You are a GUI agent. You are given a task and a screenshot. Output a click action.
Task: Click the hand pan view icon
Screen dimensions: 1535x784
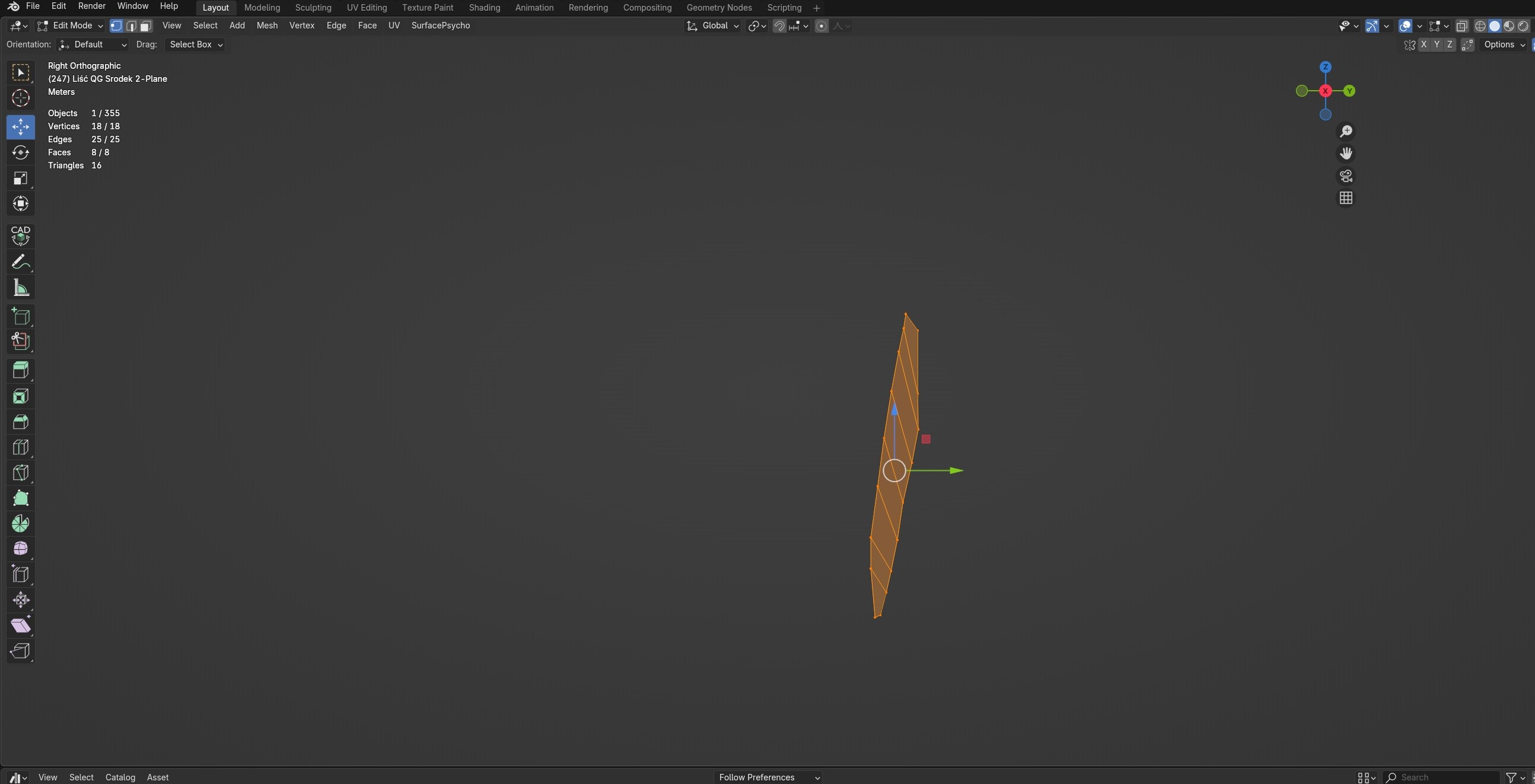1346,154
